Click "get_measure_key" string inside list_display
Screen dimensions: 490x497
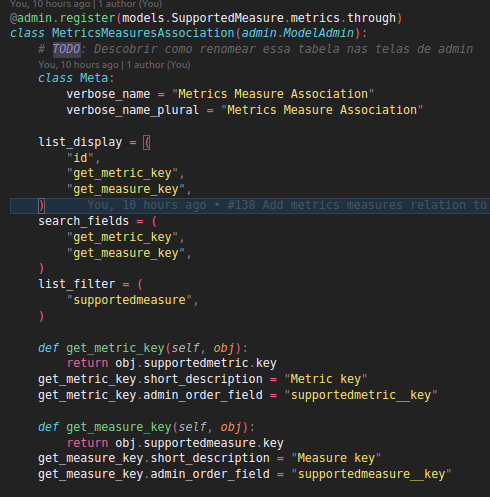(x=126, y=189)
